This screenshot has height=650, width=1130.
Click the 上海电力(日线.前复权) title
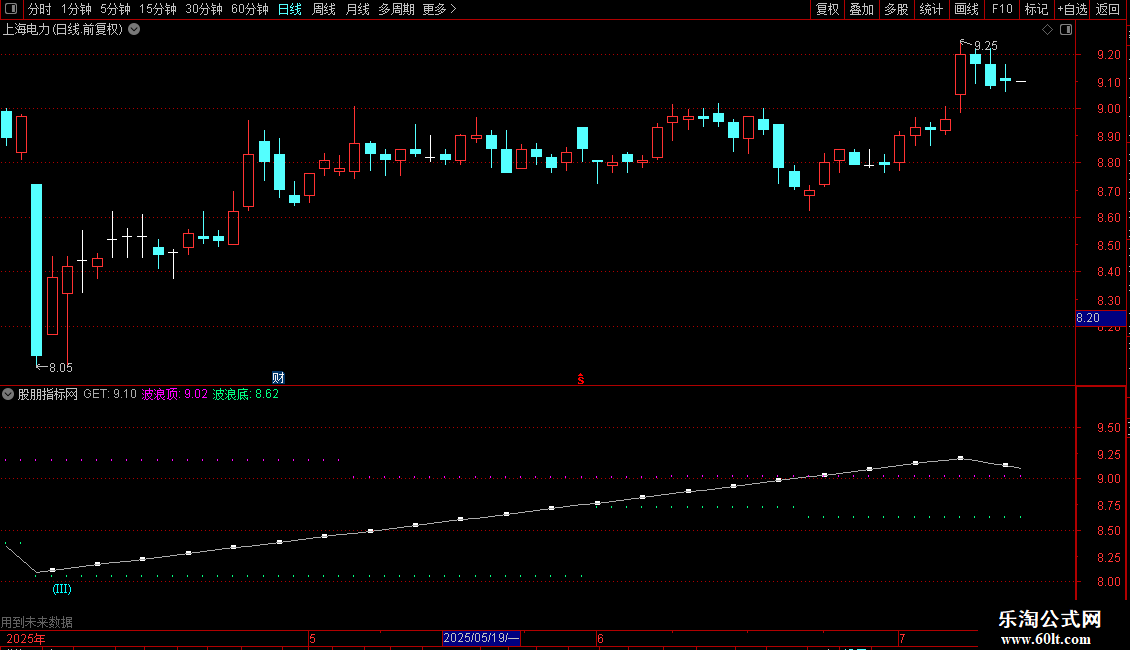[x=63, y=30]
